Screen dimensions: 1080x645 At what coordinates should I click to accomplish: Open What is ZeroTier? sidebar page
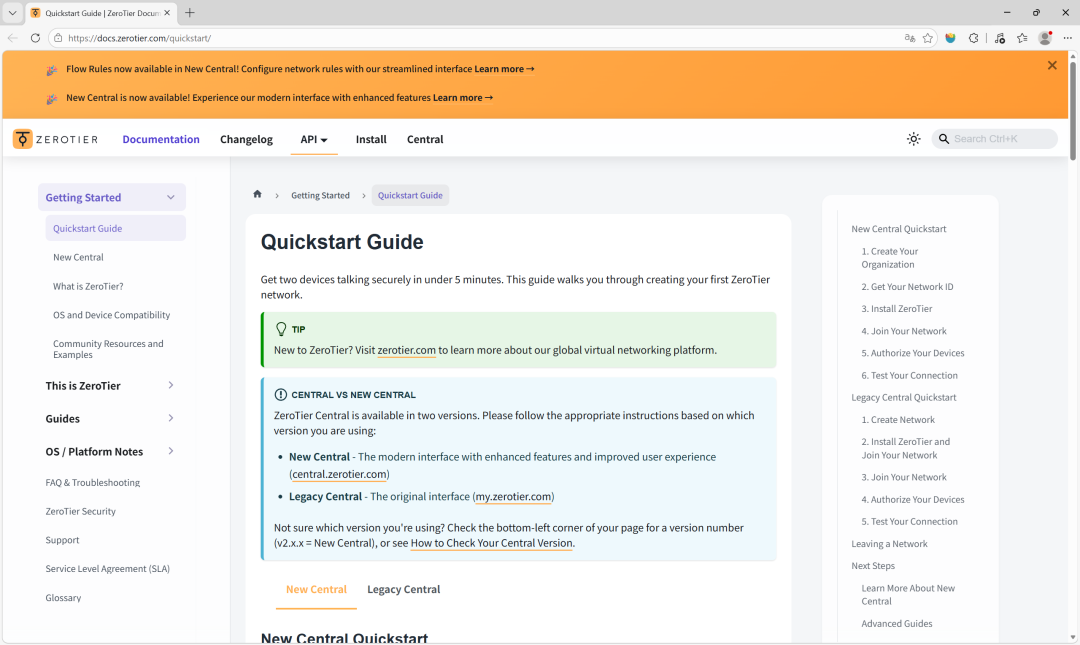[x=88, y=286]
